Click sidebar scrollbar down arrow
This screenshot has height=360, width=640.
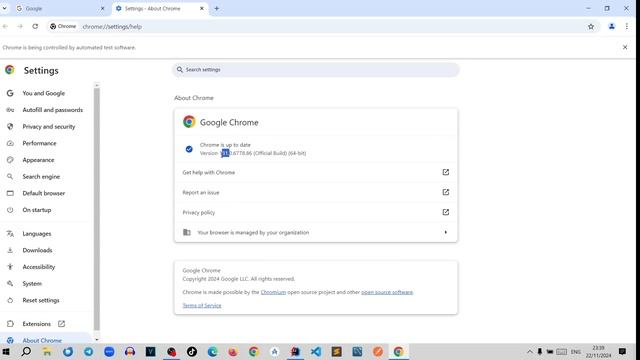coord(97,340)
